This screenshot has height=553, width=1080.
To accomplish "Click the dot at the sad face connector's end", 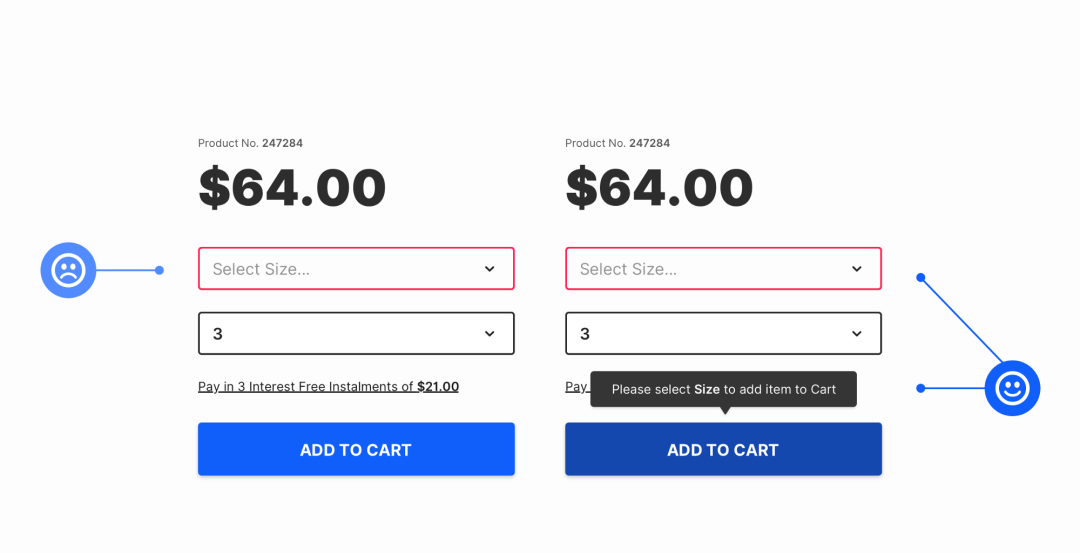I will [x=159, y=270].
